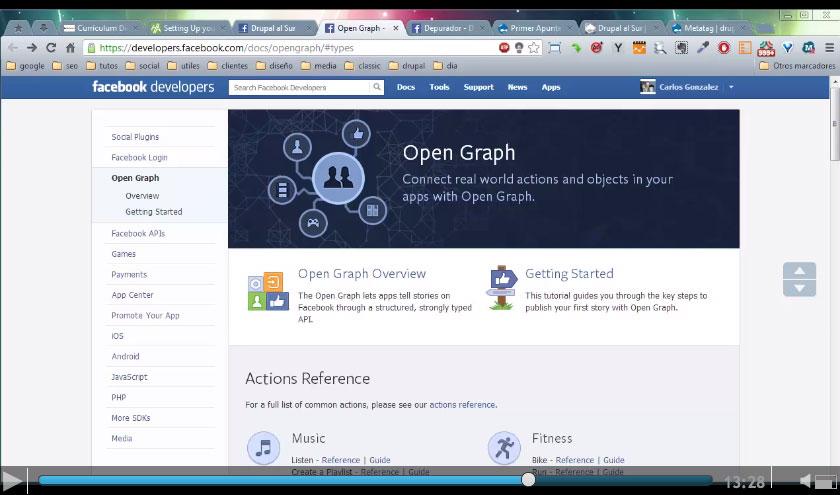Screen dimensions: 840x495
Task: Select Social Plugins in the sidebar
Action: (x=135, y=137)
